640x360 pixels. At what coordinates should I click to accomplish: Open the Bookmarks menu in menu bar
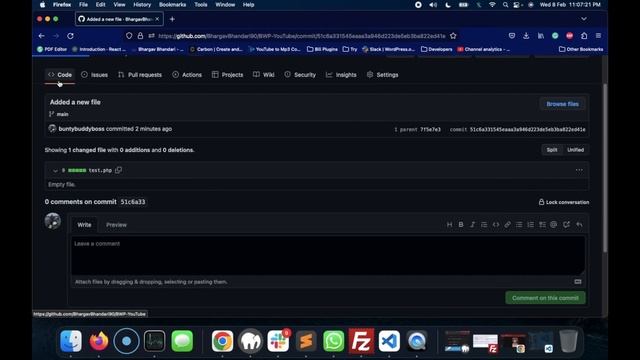(x=172, y=5)
